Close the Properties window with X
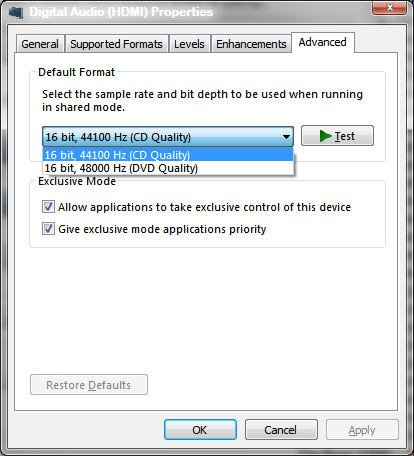 pos(389,8)
